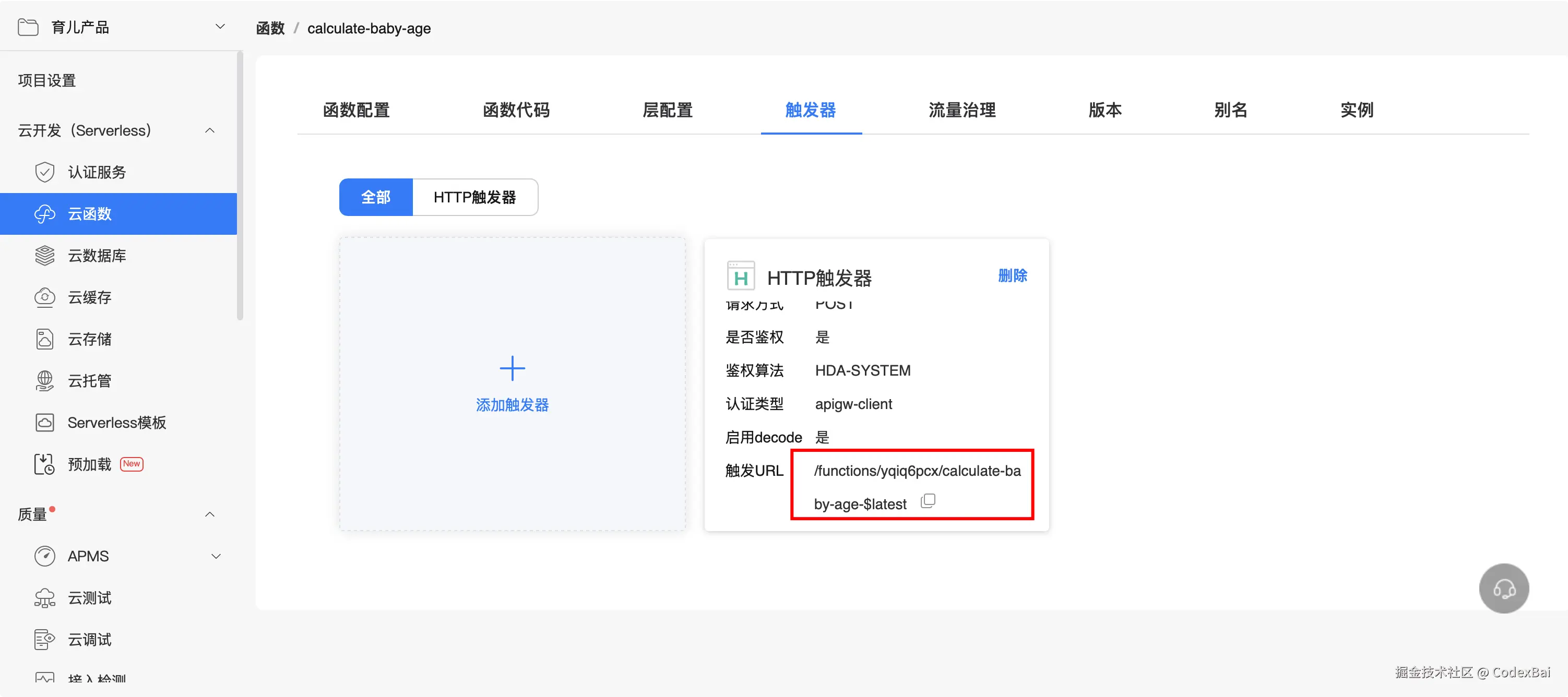Click the 云存储 storage icon
The width and height of the screenshot is (1568, 697).
(44, 339)
